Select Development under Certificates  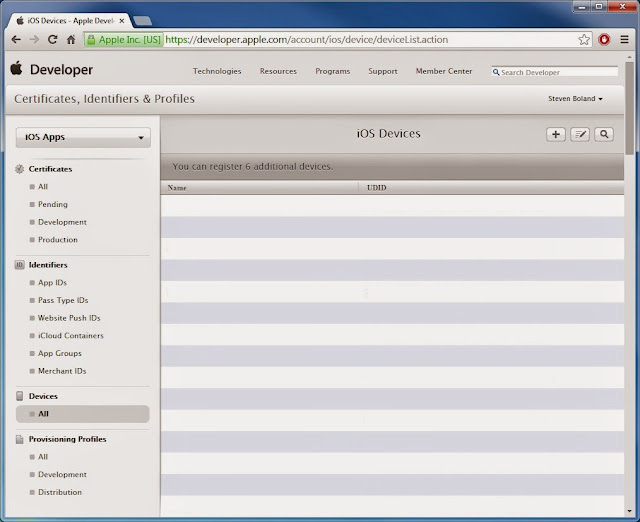coord(62,222)
